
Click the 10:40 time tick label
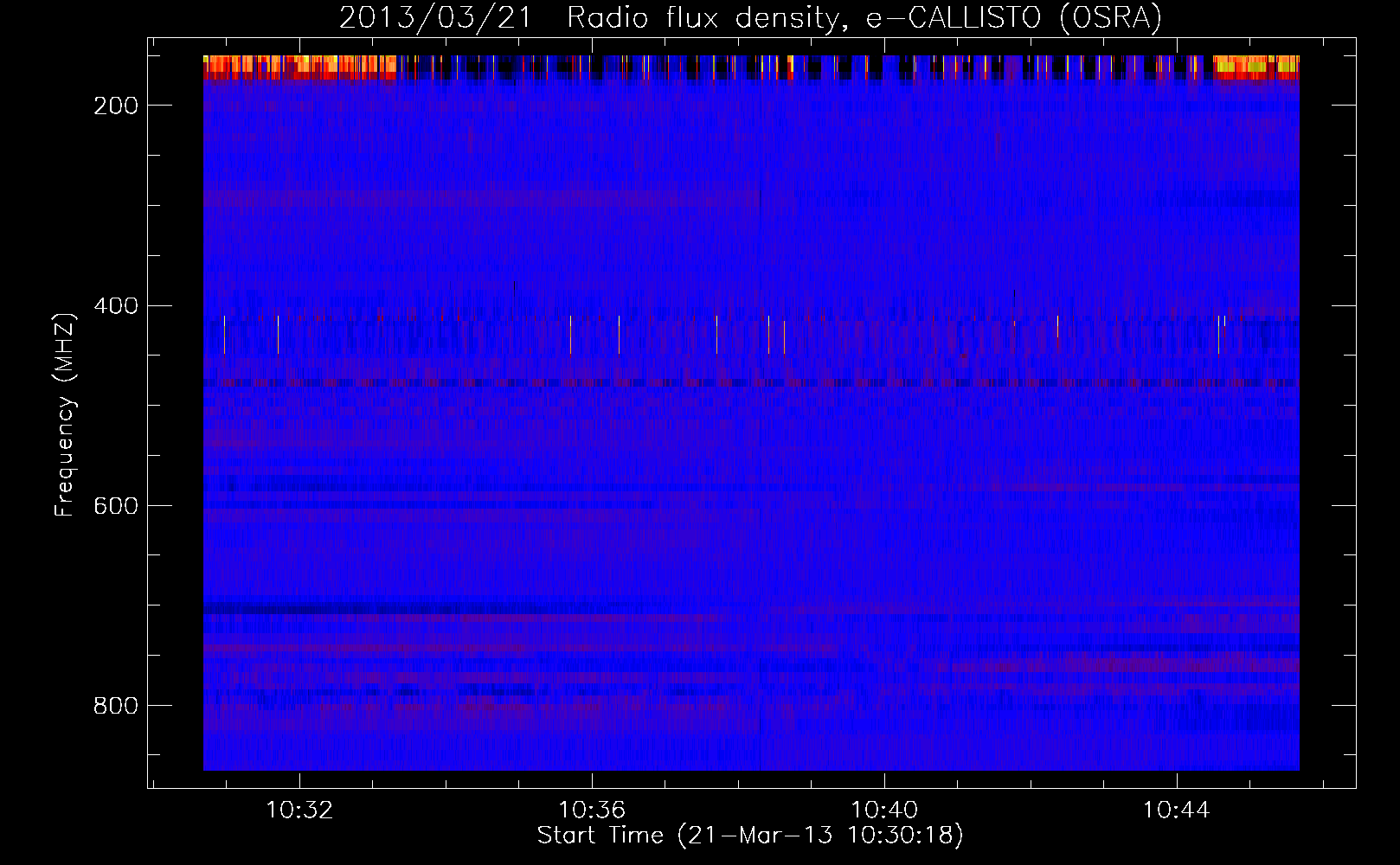click(884, 811)
